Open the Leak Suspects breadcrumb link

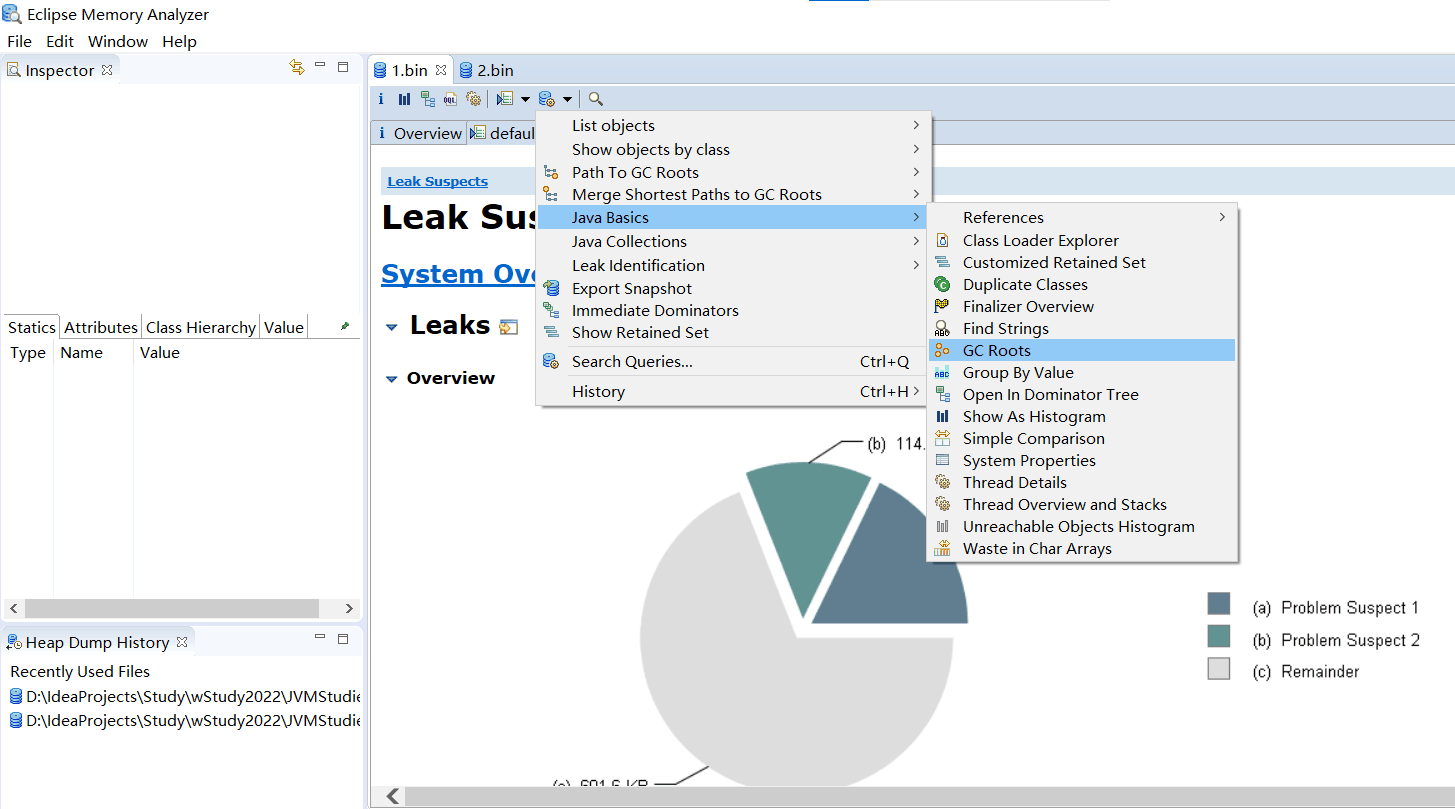(438, 181)
